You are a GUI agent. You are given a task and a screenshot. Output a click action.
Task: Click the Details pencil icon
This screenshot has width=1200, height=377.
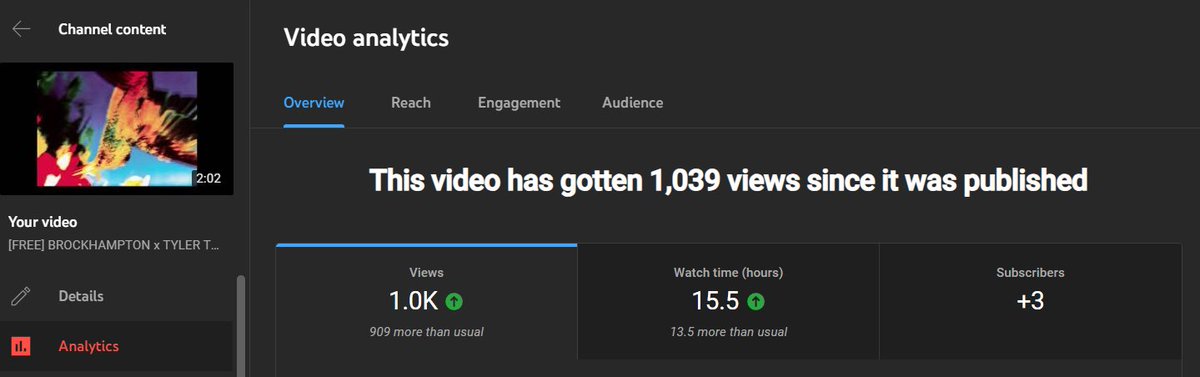[21, 297]
